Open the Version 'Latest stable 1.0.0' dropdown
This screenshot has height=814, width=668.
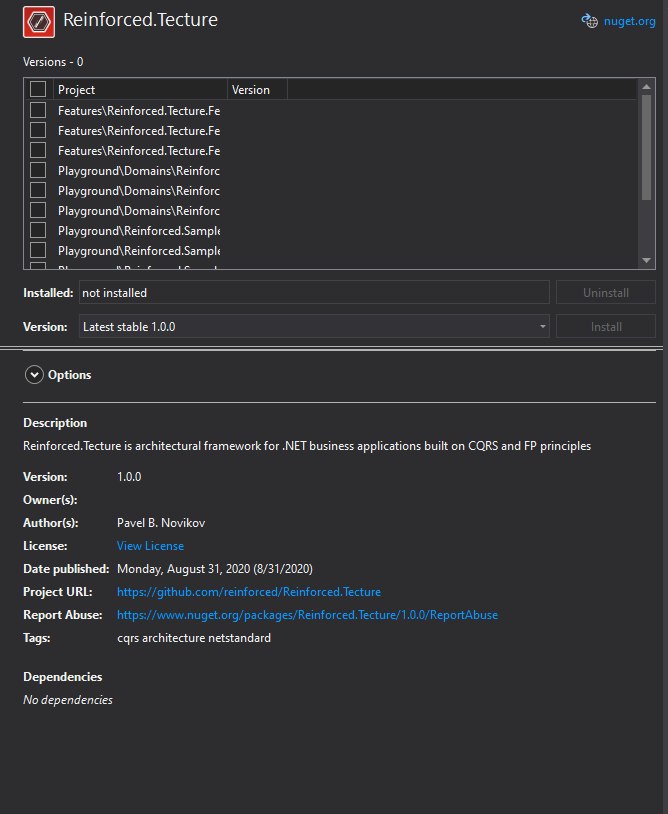click(x=314, y=327)
